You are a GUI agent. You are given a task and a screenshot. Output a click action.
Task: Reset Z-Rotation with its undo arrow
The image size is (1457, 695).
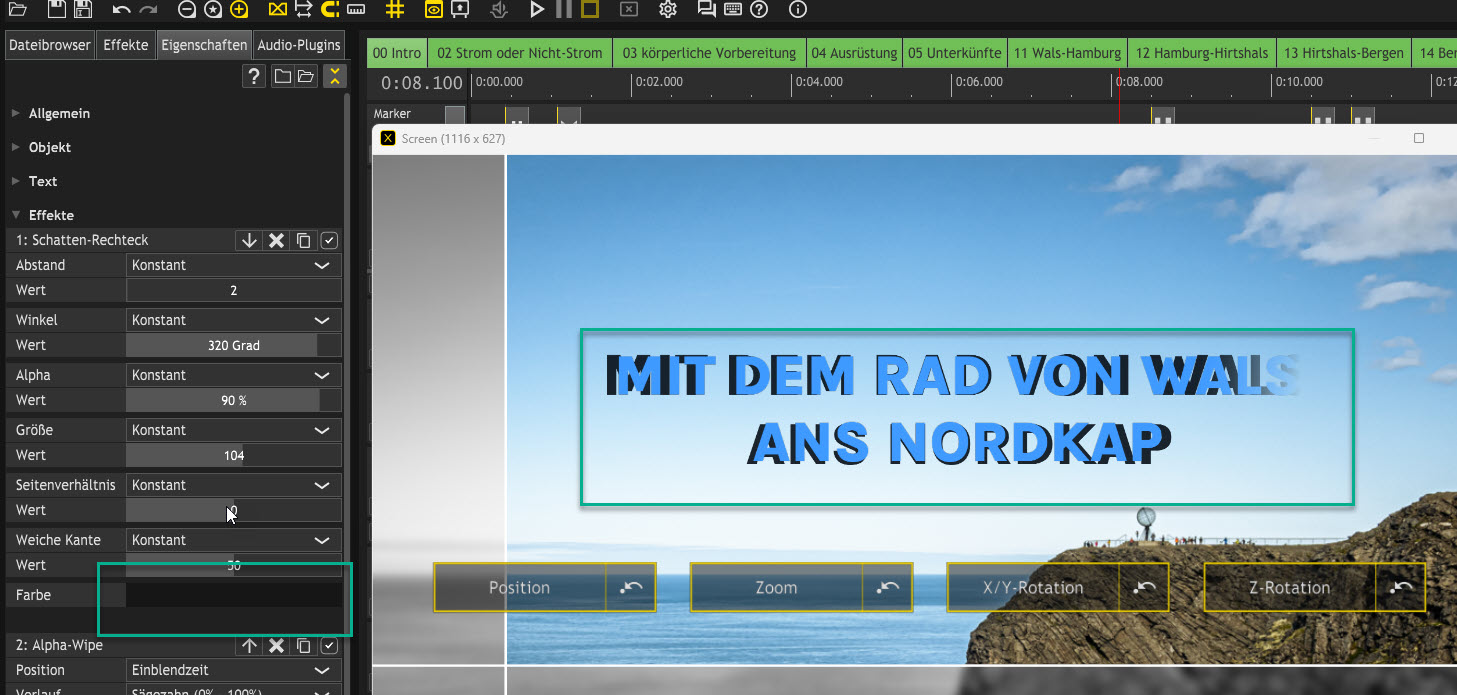click(1401, 588)
